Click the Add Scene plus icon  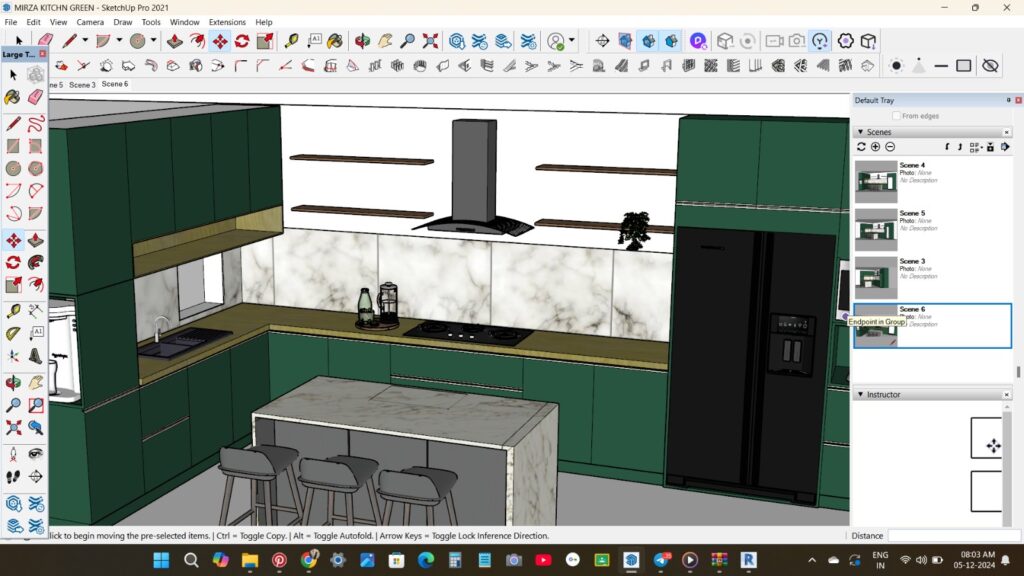pos(875,147)
